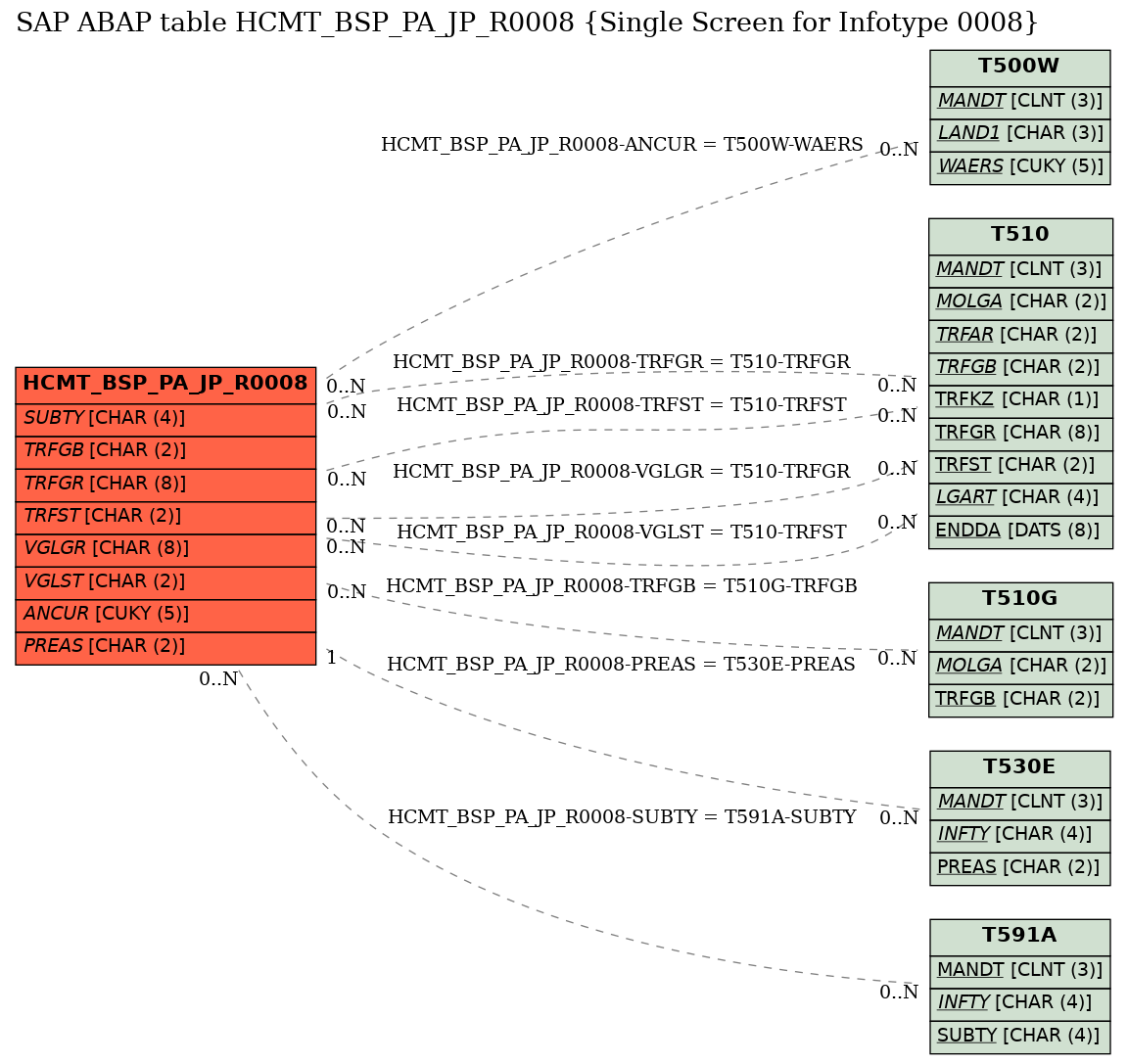The width and height of the screenshot is (1128, 1064).
Task: Click the VGLGR = T510-TRFGR relation label
Action: click(622, 472)
